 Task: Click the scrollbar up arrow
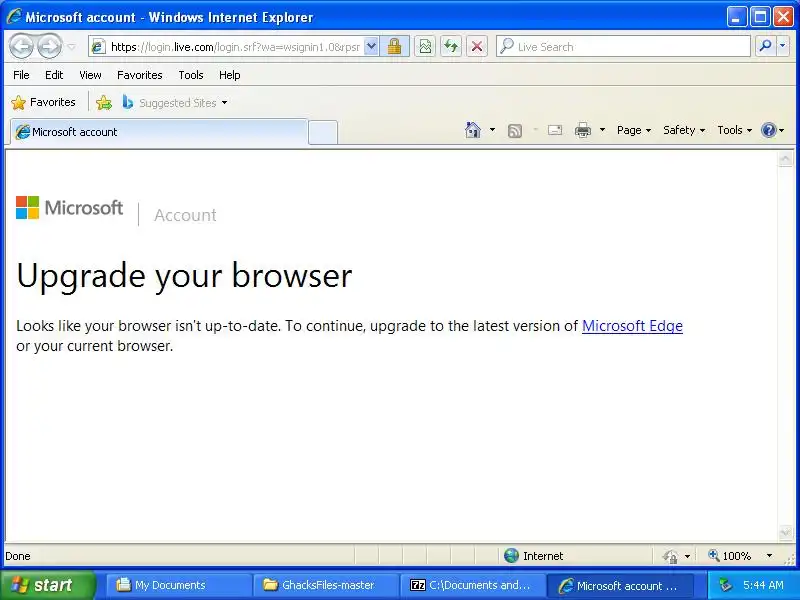(785, 159)
